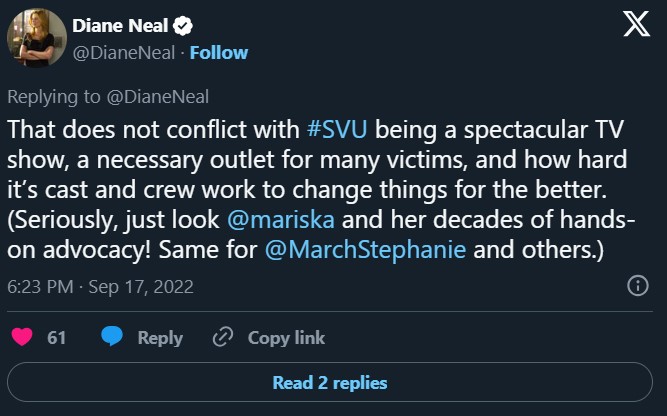
Task: Click the @DianeNeal handle under the name
Action: point(124,52)
